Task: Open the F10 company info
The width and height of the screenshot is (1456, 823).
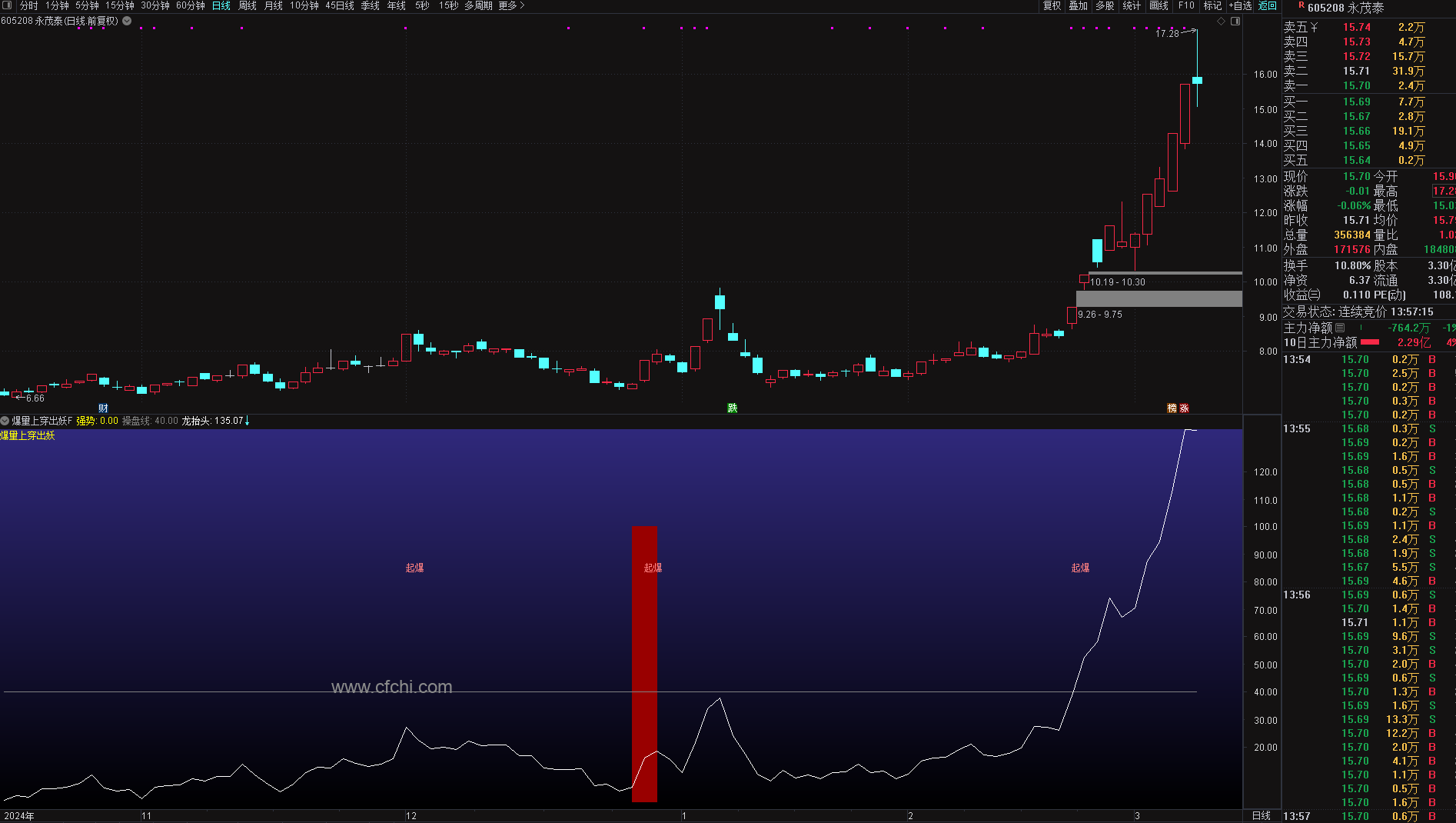Action: tap(1186, 5)
